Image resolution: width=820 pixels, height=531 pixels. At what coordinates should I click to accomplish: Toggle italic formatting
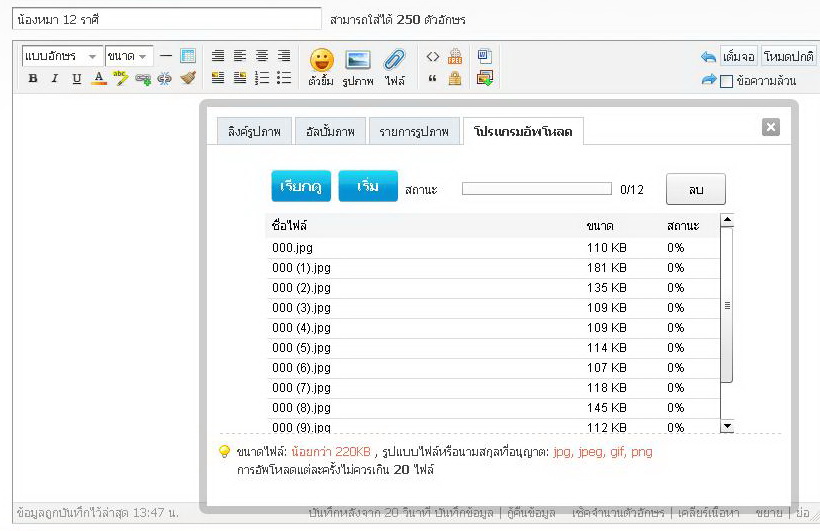54,78
